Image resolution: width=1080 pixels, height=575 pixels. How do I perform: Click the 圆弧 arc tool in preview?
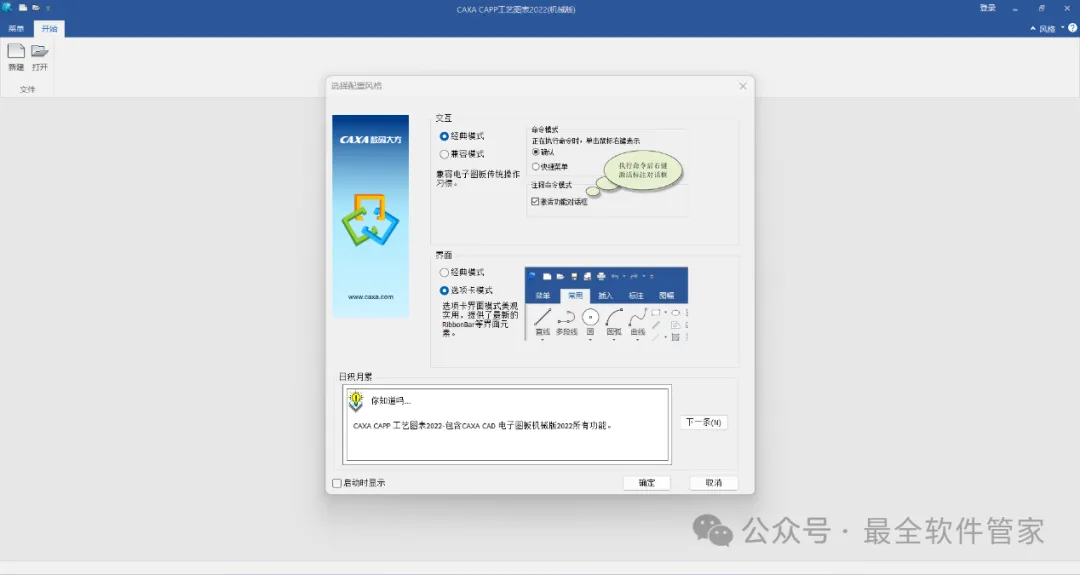coord(614,323)
